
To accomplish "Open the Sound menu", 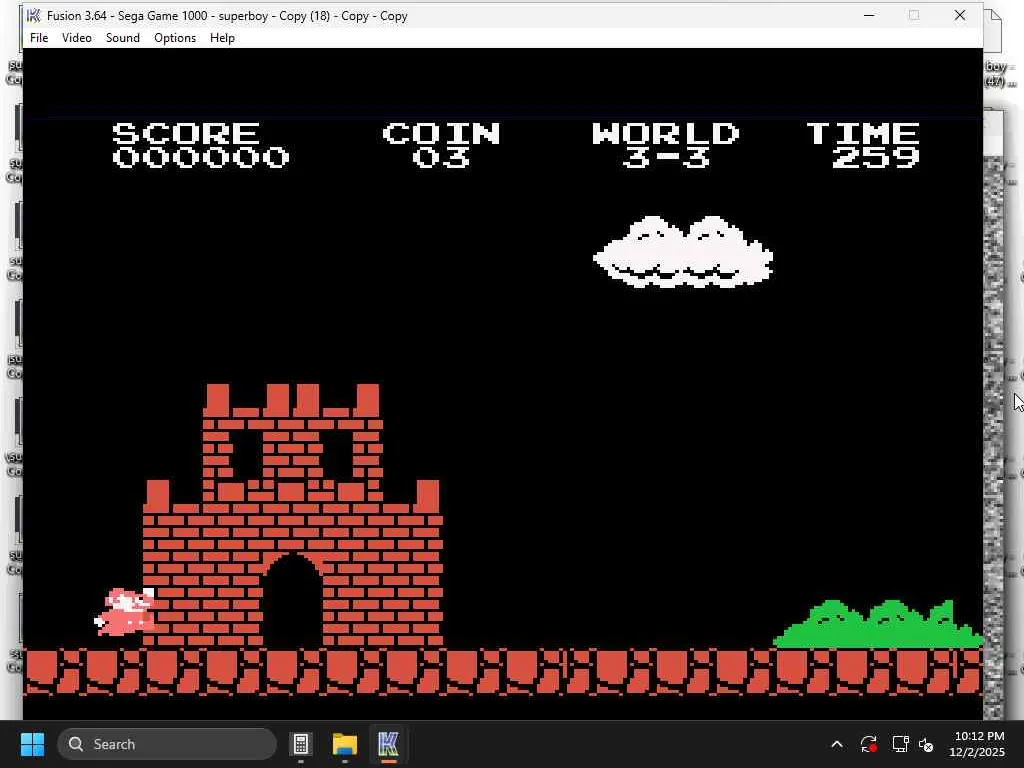I will click(x=123, y=38).
